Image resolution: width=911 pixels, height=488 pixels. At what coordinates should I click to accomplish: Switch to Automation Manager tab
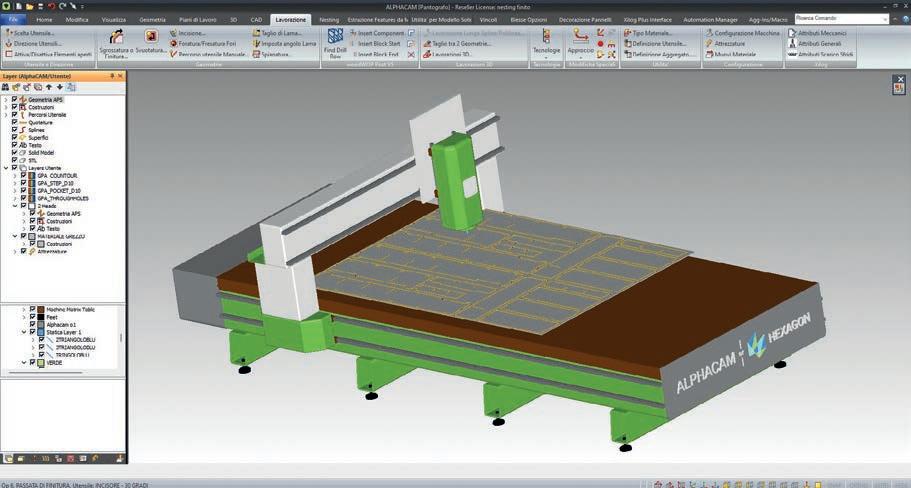(x=710, y=20)
